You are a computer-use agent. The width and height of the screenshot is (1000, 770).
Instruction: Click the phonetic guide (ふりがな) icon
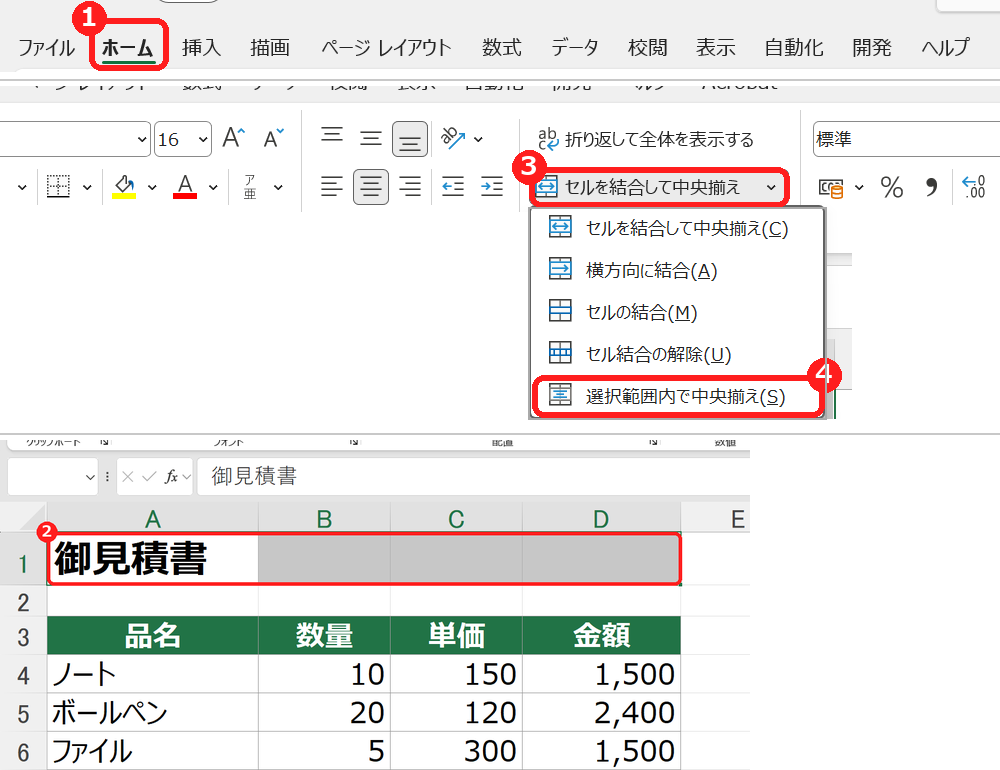(250, 187)
